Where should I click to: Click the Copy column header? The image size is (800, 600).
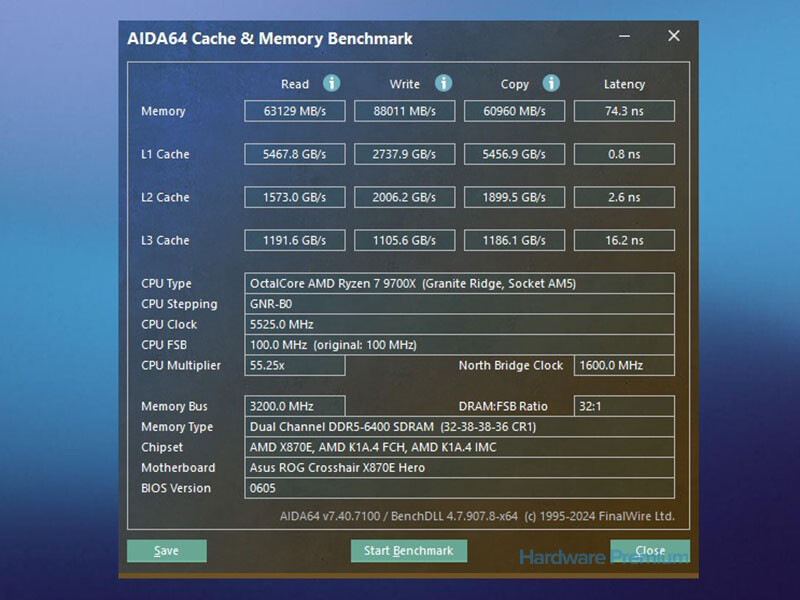pos(514,84)
